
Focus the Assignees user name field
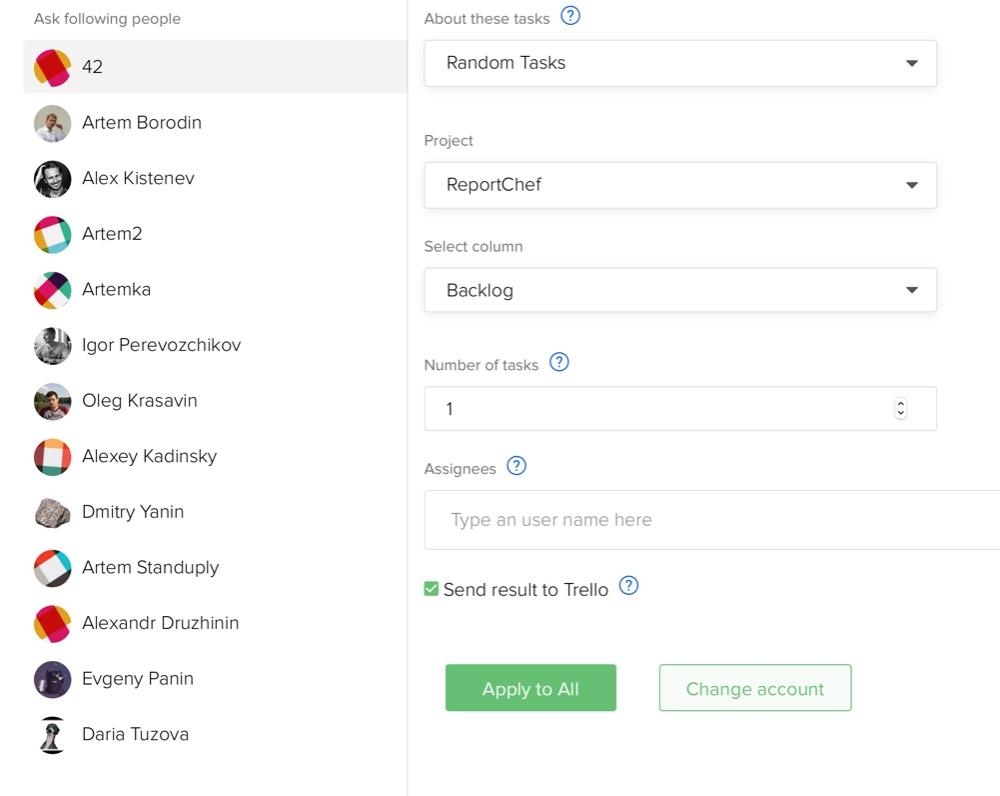pyautogui.click(x=712, y=520)
